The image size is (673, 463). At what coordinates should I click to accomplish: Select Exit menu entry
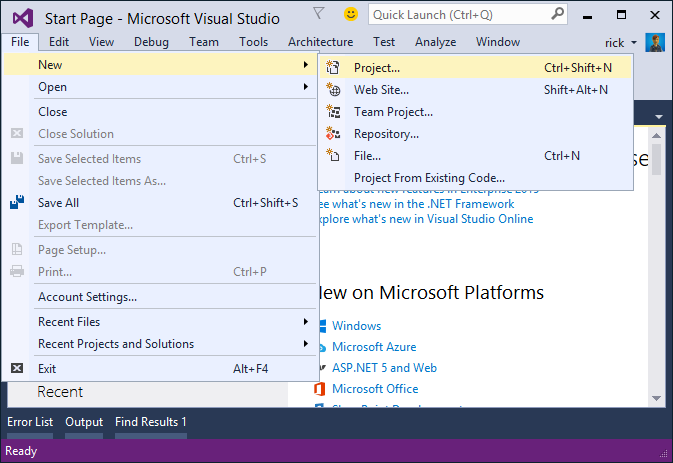click(x=161, y=368)
